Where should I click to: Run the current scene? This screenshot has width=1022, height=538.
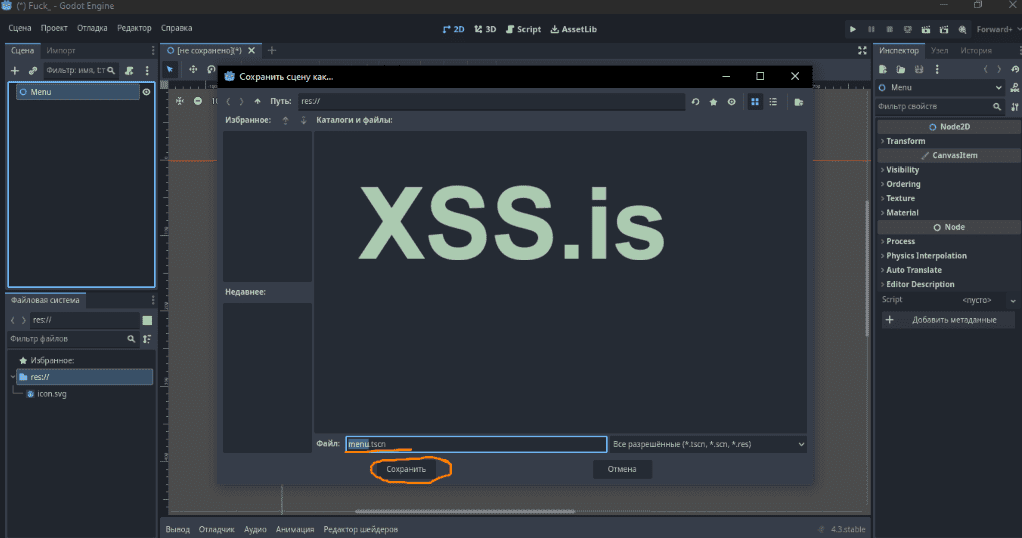926,29
